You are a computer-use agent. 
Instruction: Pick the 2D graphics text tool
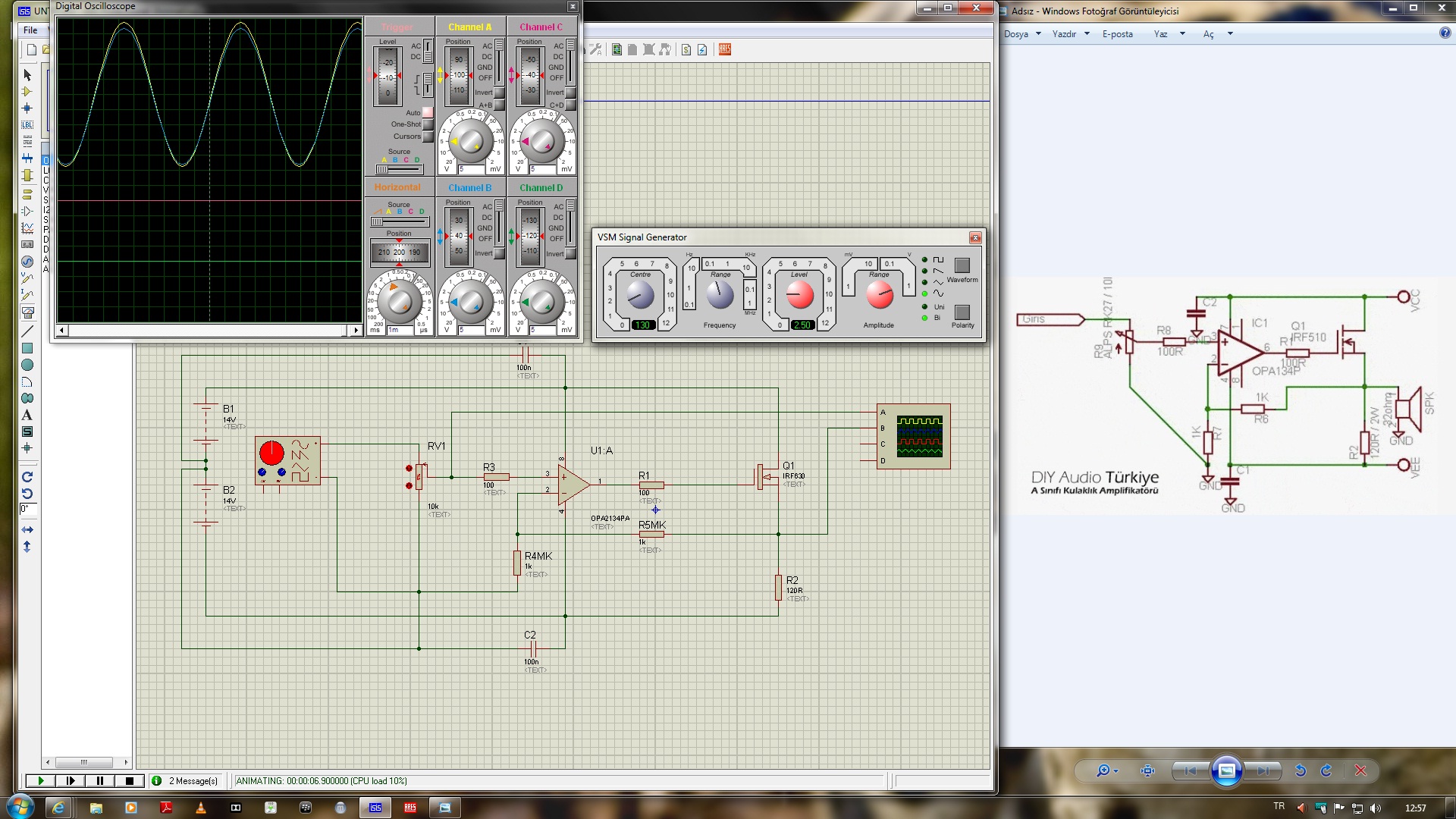point(27,415)
